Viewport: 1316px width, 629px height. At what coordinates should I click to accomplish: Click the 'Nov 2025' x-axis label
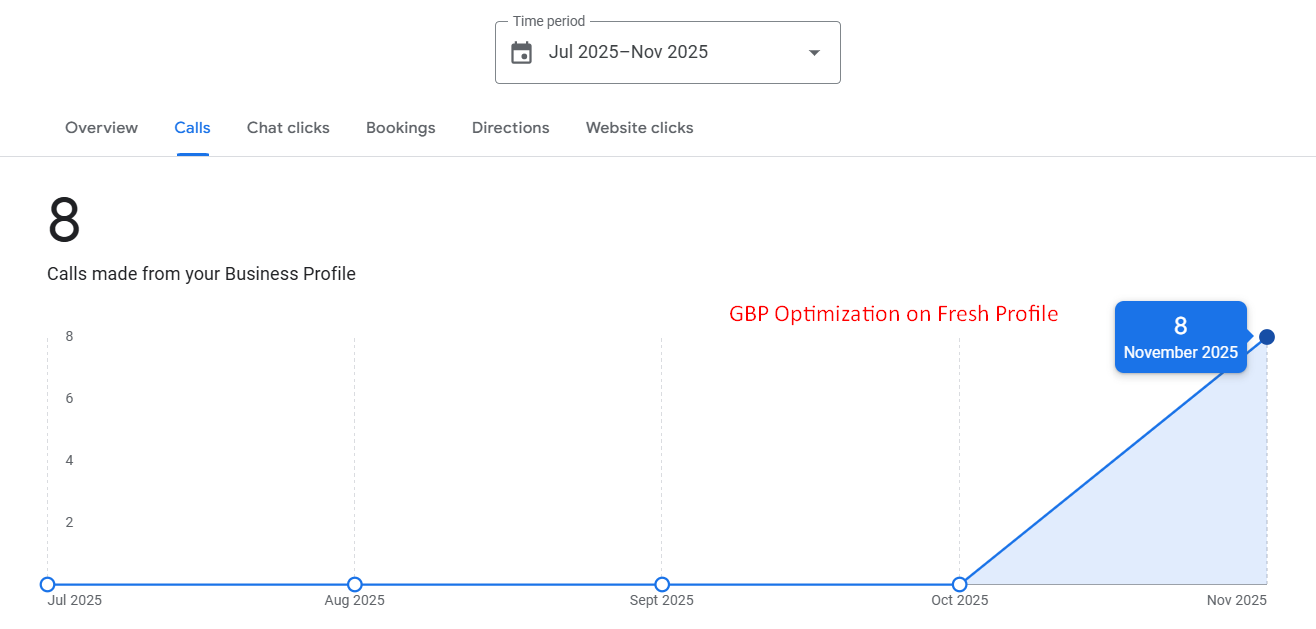1236,600
